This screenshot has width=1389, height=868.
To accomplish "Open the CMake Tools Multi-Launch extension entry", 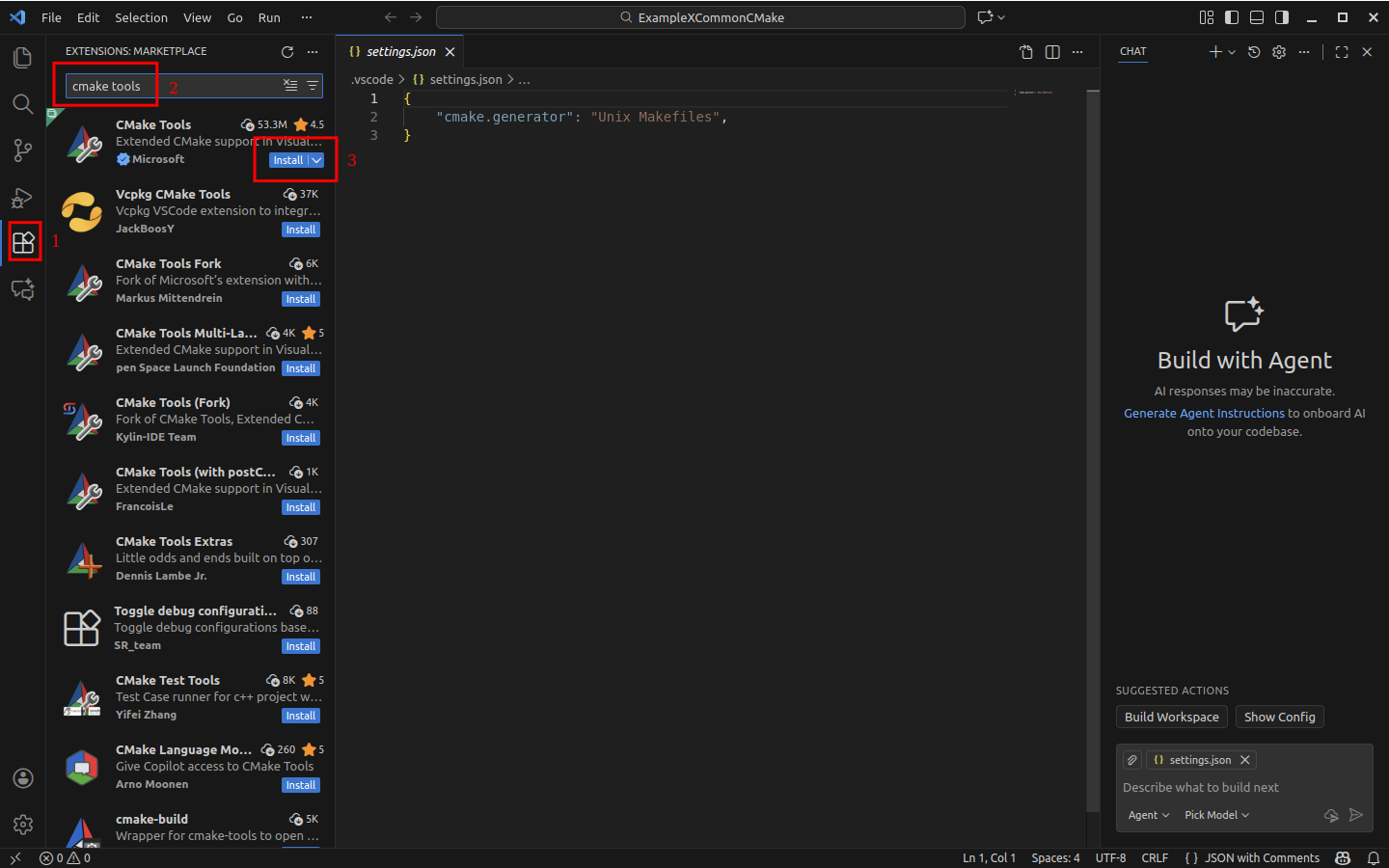I will pos(191,351).
